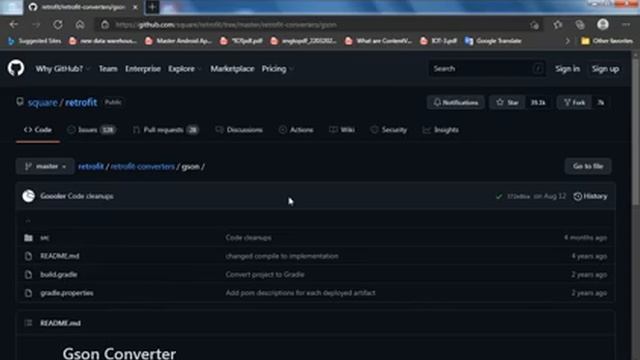This screenshot has width=640, height=360.
Task: Expand the Why GitHub? menu
Action: pos(62,69)
